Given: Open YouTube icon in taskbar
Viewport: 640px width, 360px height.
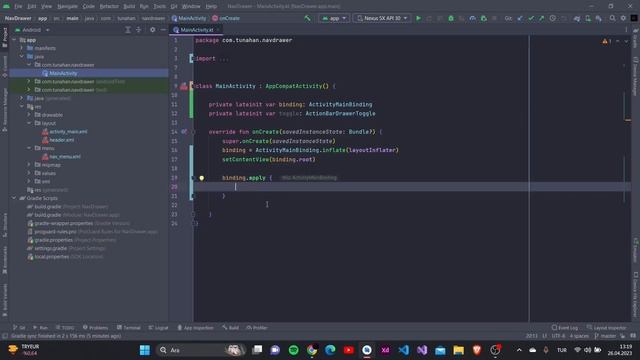Looking at the screenshot, I should 349,350.
